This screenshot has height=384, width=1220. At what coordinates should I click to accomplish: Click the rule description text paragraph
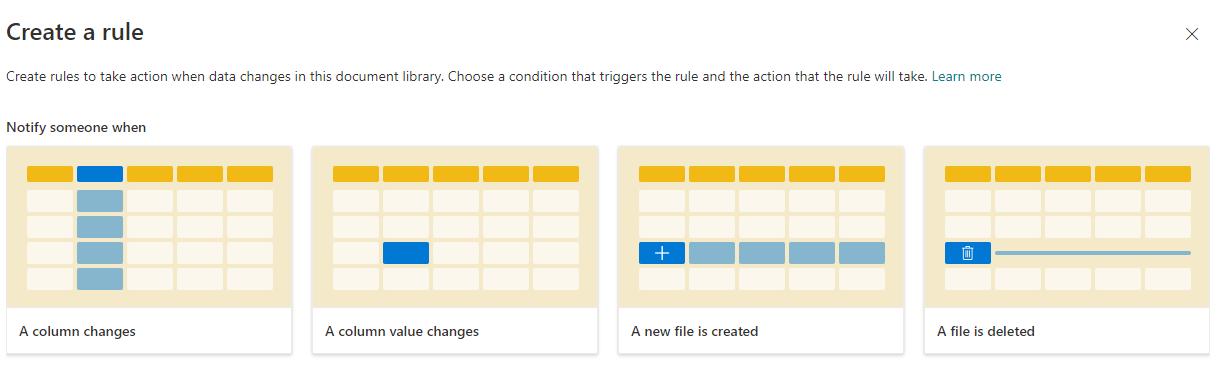[468, 76]
